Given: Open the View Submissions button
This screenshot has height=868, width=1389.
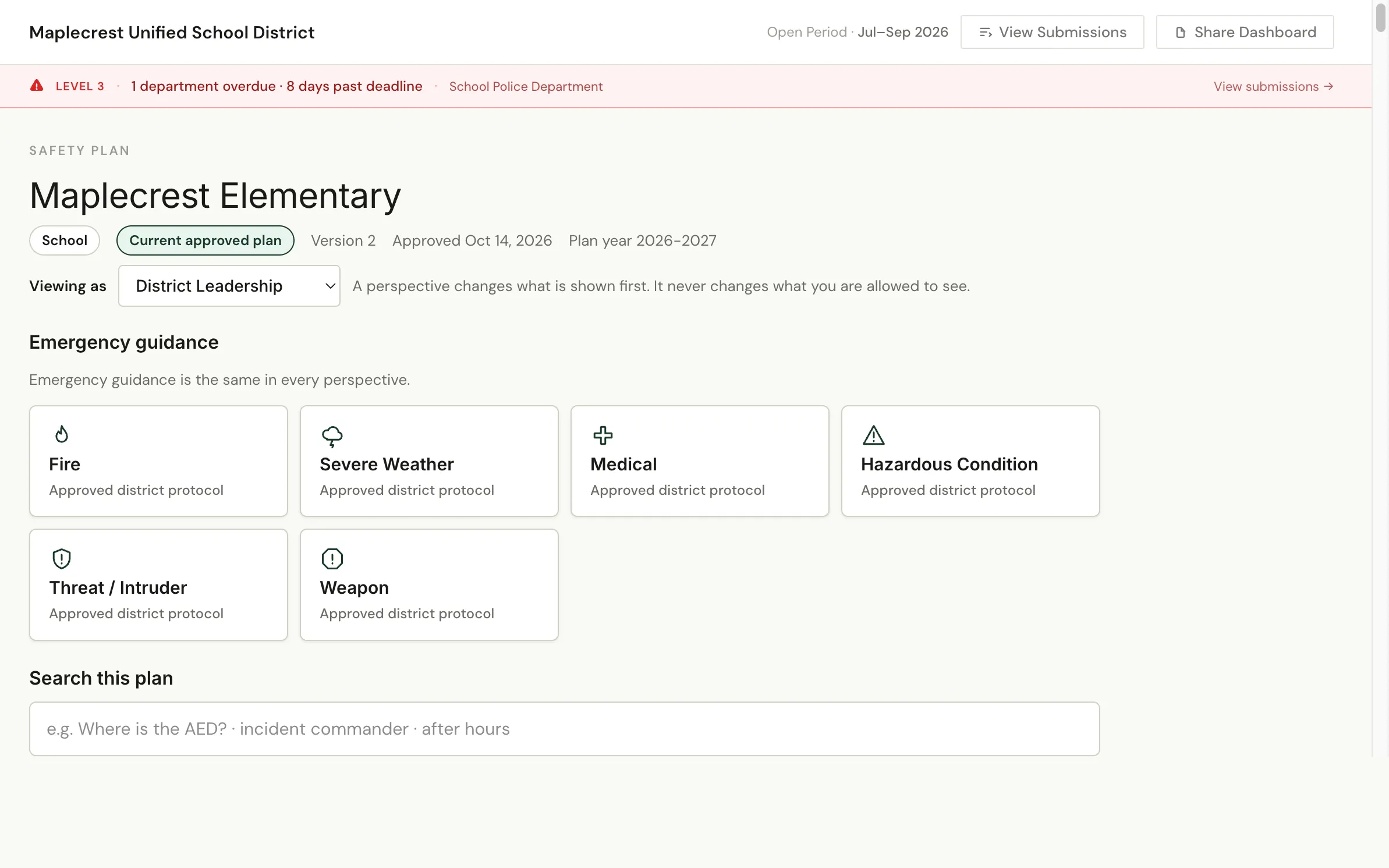Looking at the screenshot, I should click(1052, 32).
